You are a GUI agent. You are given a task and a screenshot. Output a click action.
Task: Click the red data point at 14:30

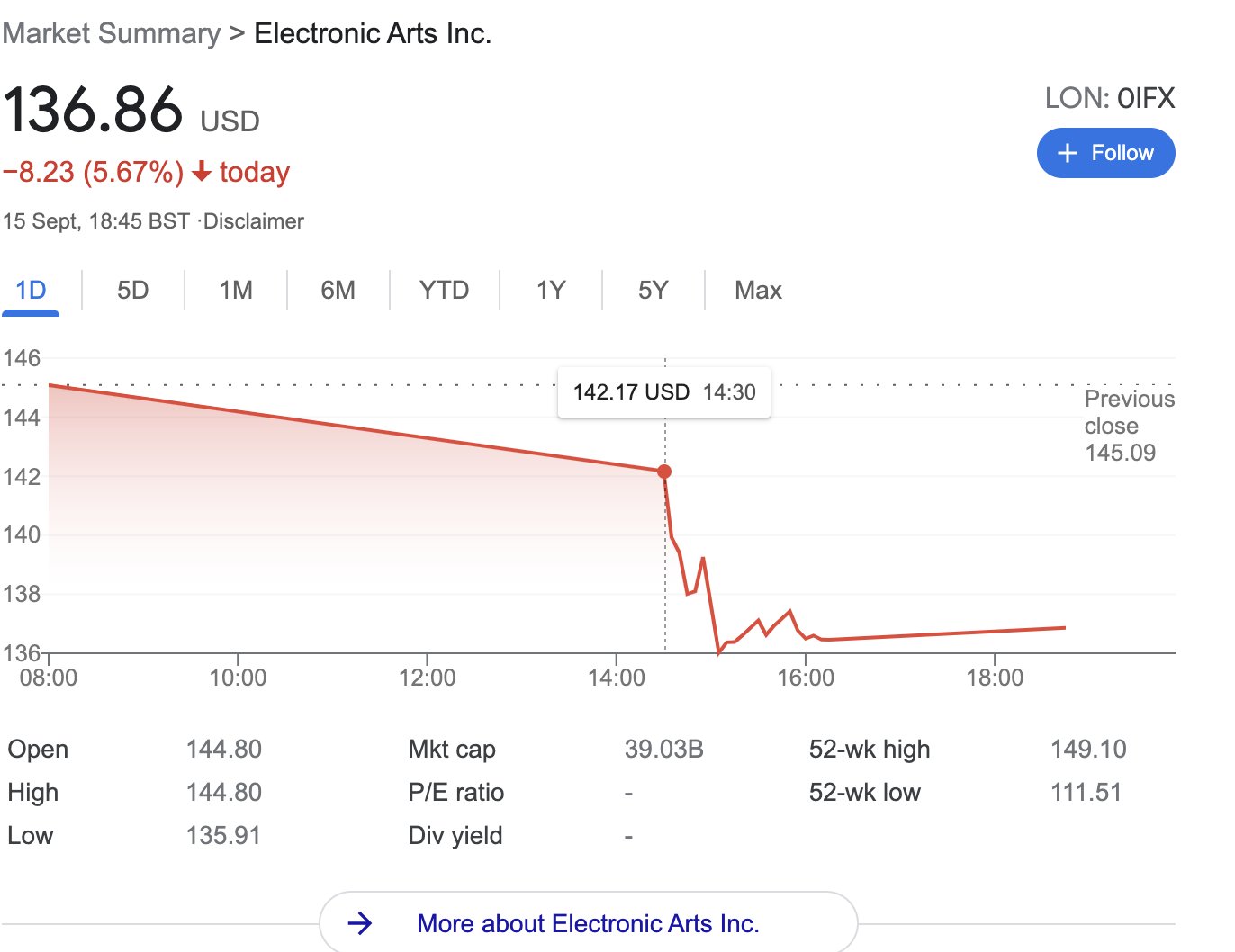tap(664, 472)
